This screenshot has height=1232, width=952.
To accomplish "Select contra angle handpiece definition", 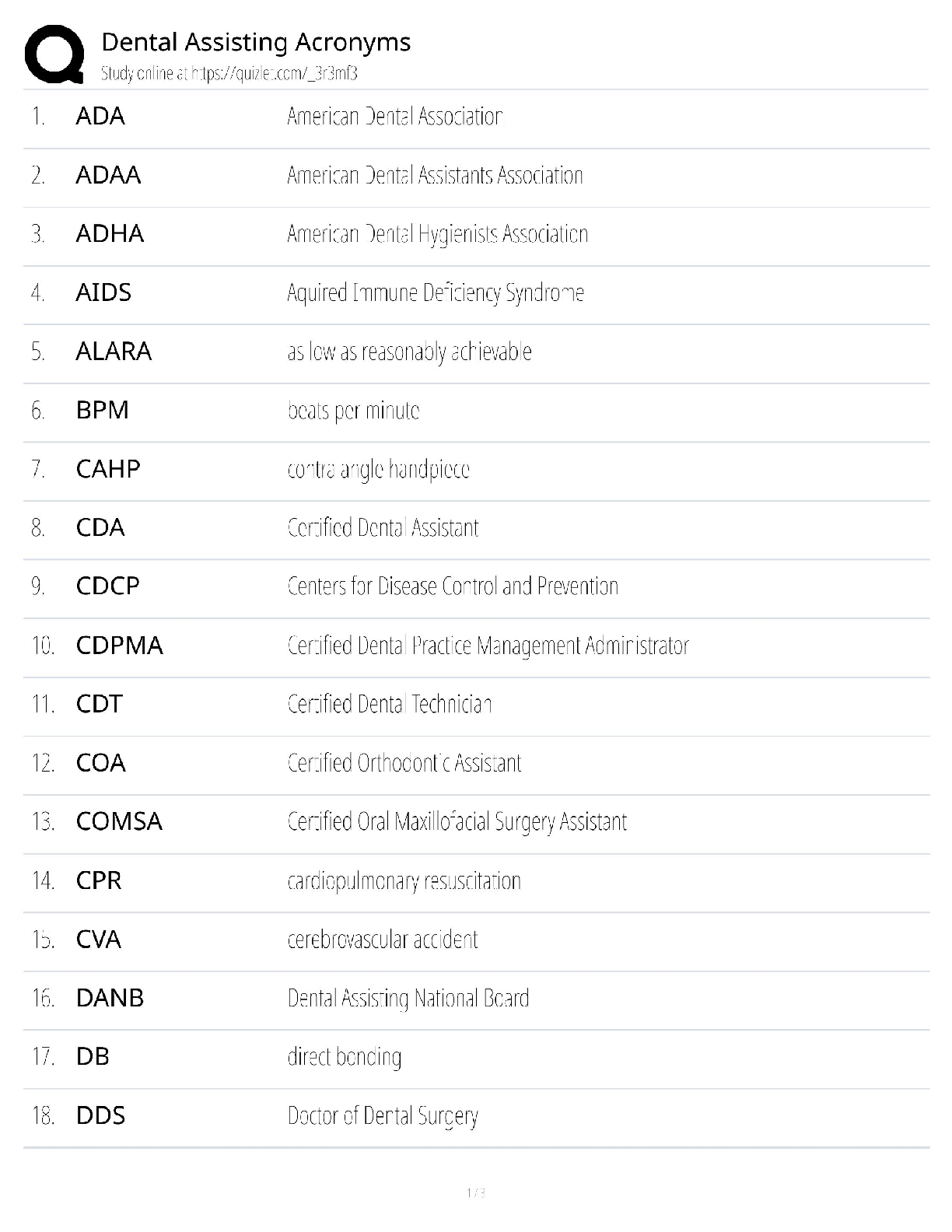I will click(x=378, y=469).
